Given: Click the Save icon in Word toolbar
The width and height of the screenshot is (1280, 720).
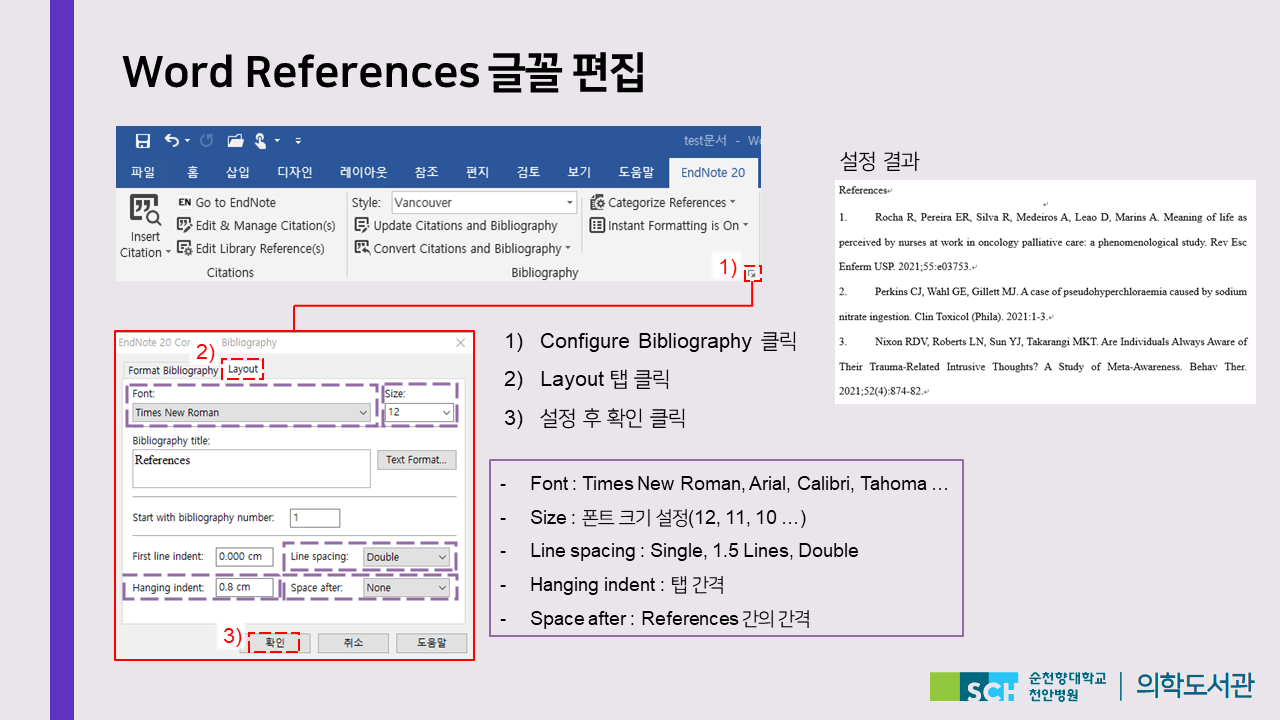Looking at the screenshot, I should (x=143, y=141).
